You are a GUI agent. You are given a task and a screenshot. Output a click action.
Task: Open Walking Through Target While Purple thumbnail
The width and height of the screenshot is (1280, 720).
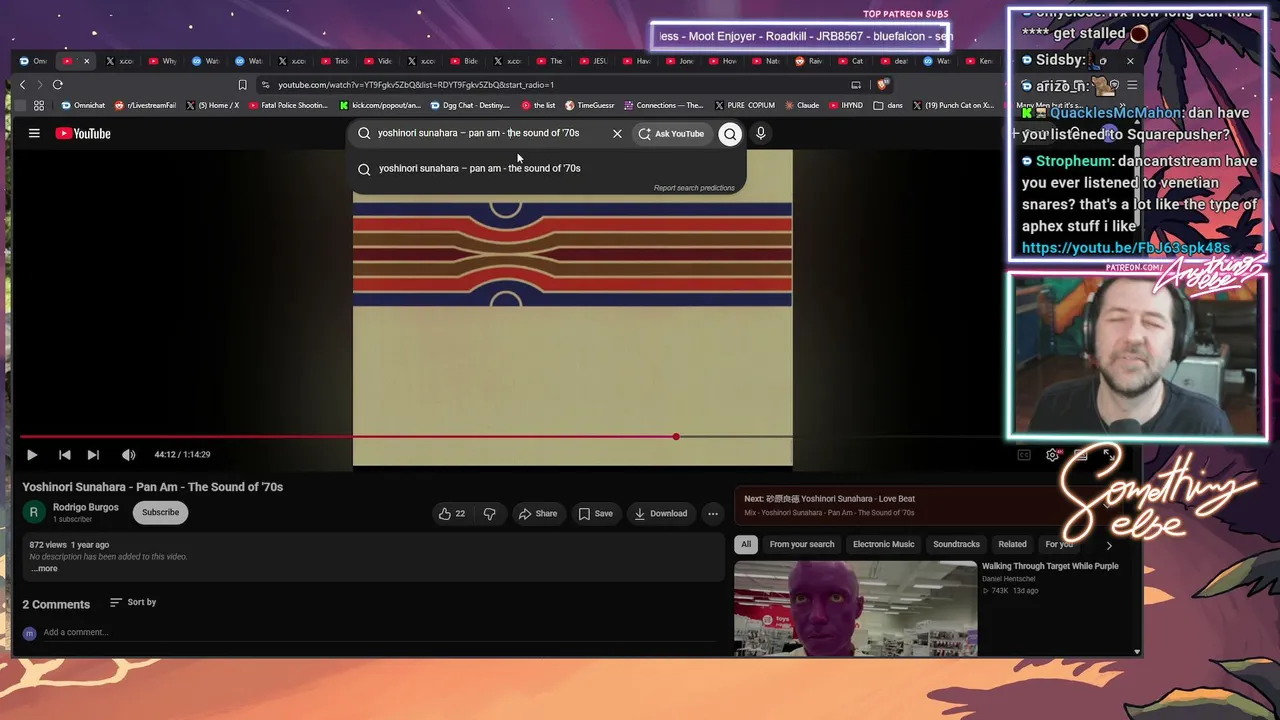point(856,608)
